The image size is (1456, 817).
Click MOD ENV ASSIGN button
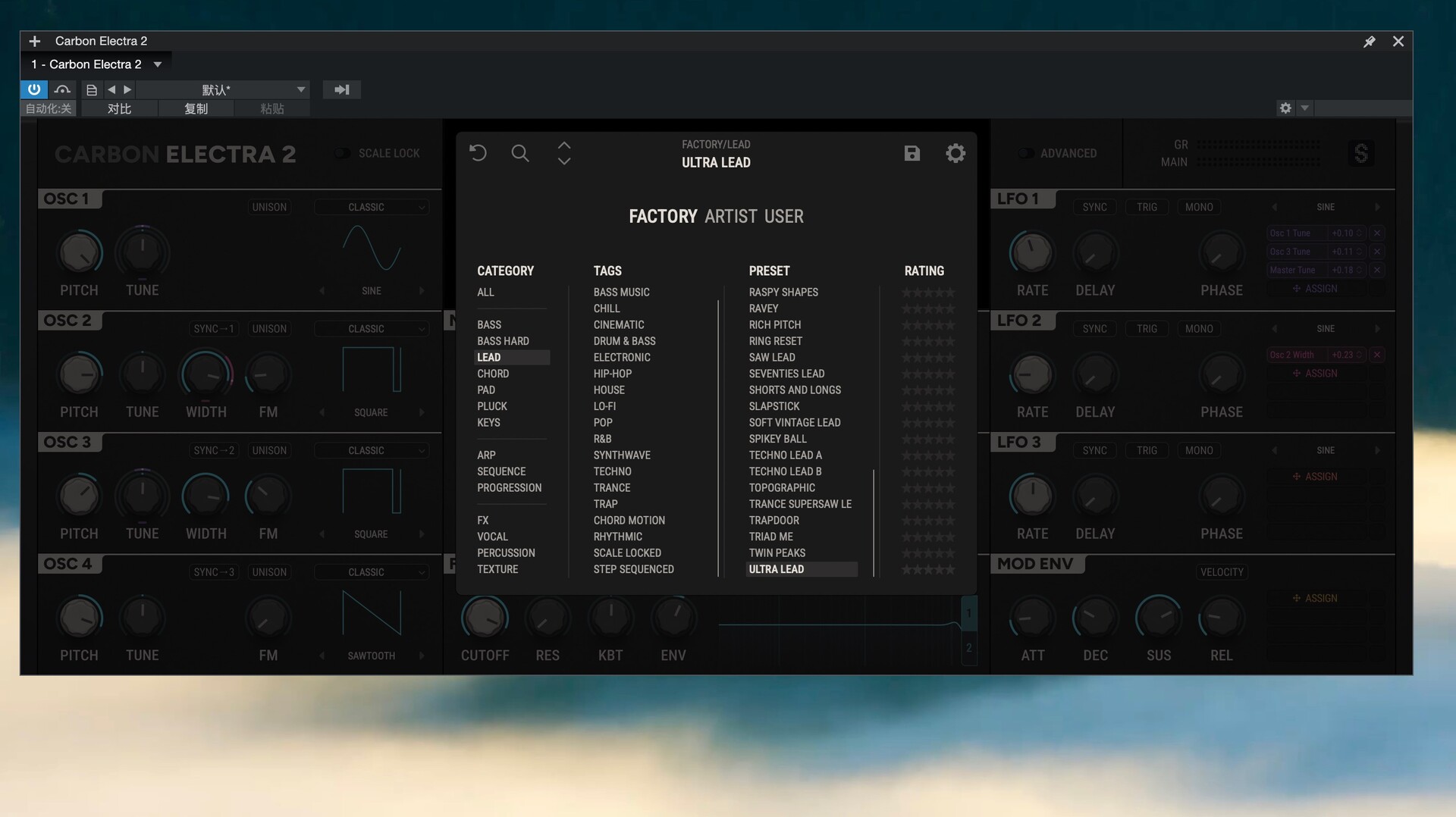(x=1315, y=599)
